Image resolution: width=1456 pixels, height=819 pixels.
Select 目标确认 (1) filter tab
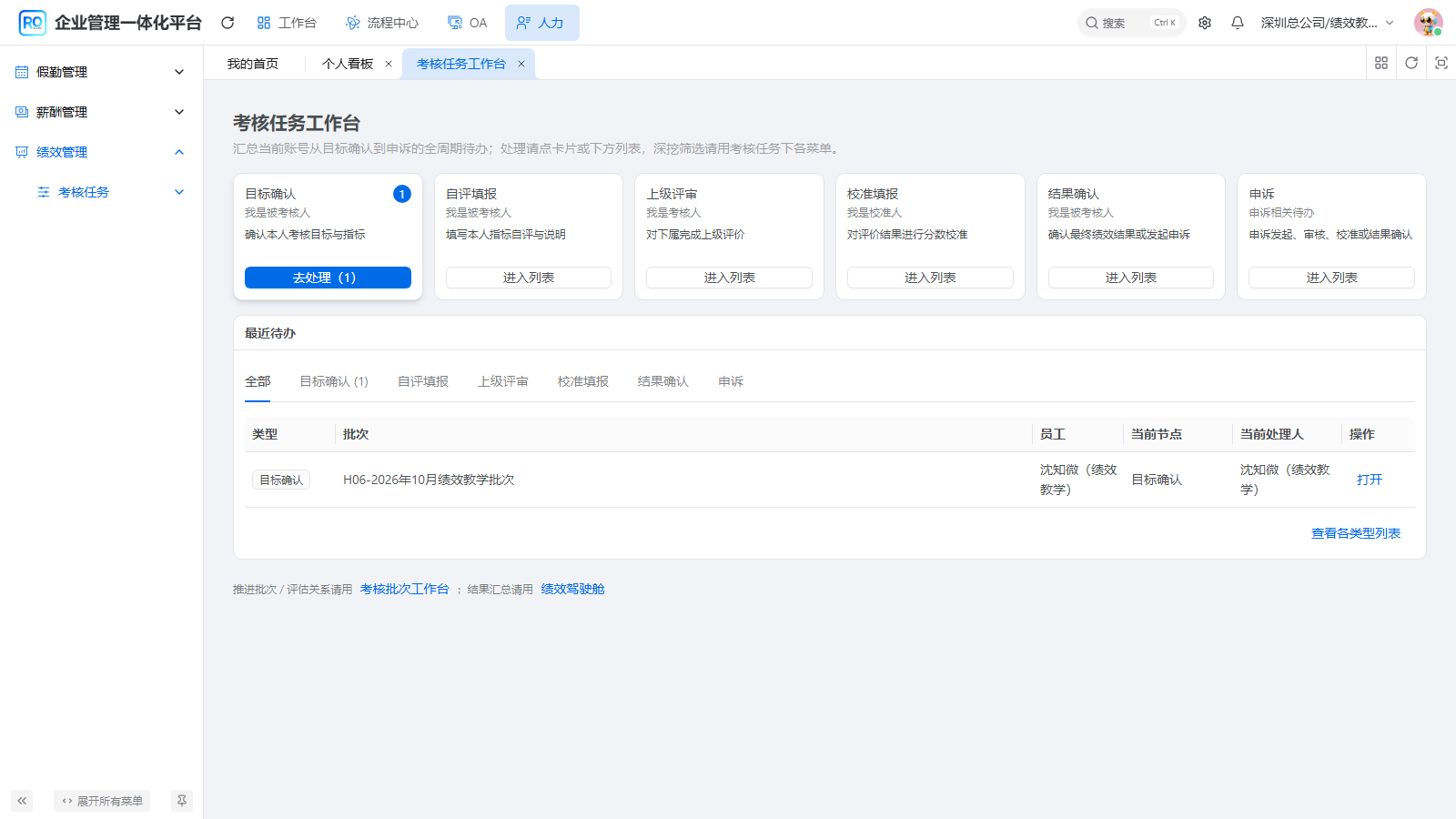(x=334, y=381)
